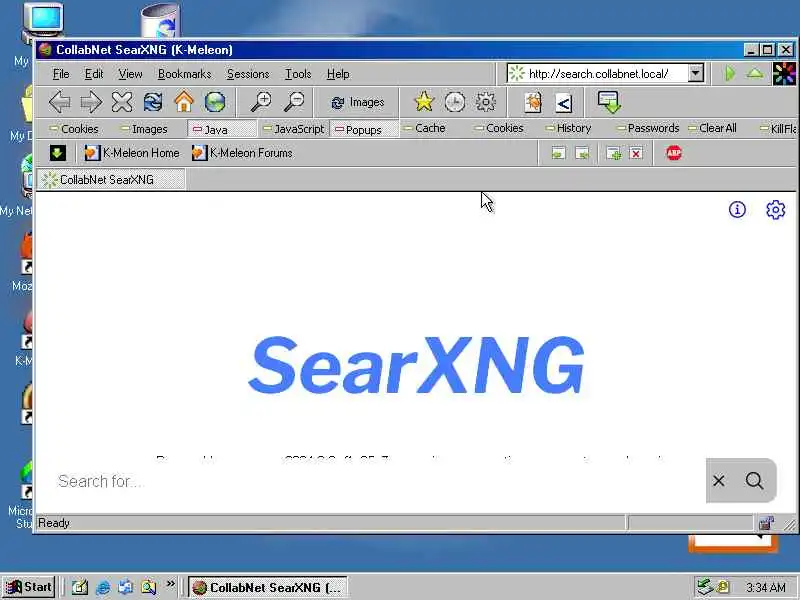Viewport: 800px width, 600px height.
Task: Toggle Cache clearing option
Action: coord(424,128)
